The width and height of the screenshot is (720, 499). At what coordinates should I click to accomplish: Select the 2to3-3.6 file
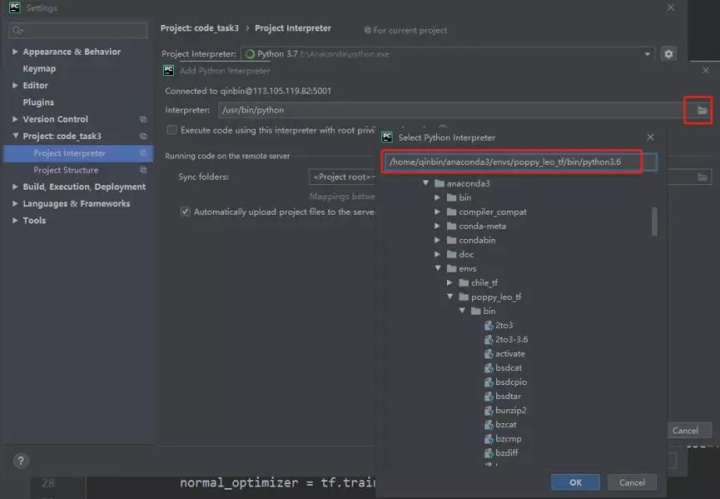pyautogui.click(x=506, y=340)
